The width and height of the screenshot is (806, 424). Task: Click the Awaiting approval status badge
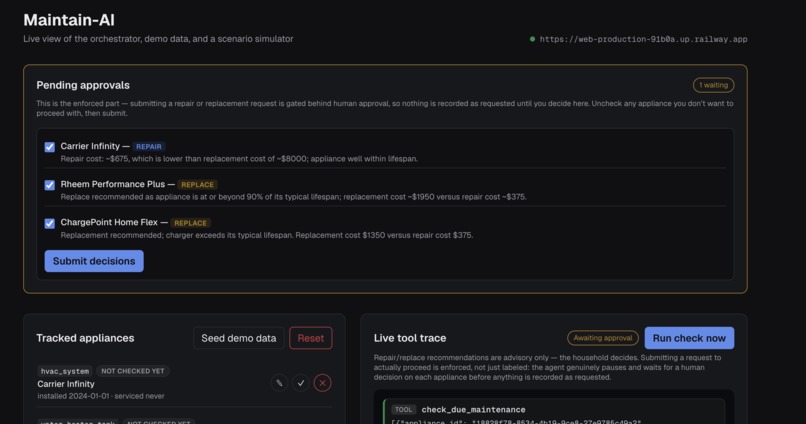coord(603,338)
